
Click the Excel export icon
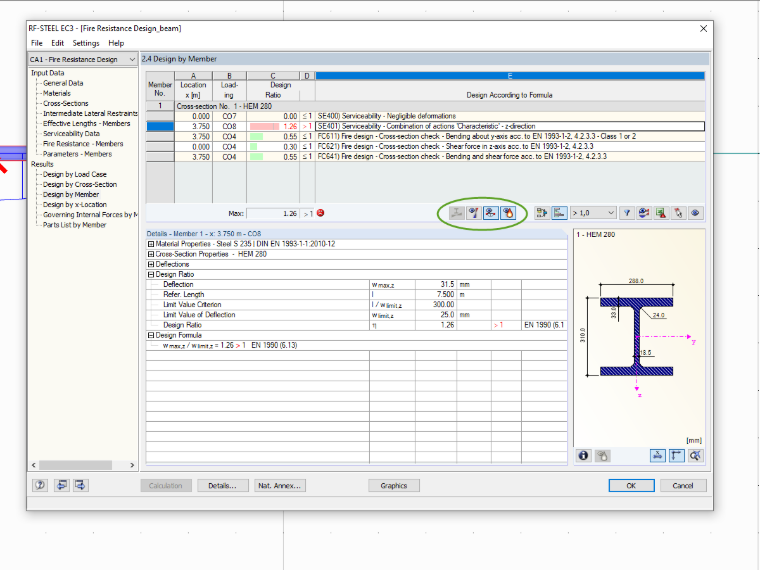[x=661, y=213]
